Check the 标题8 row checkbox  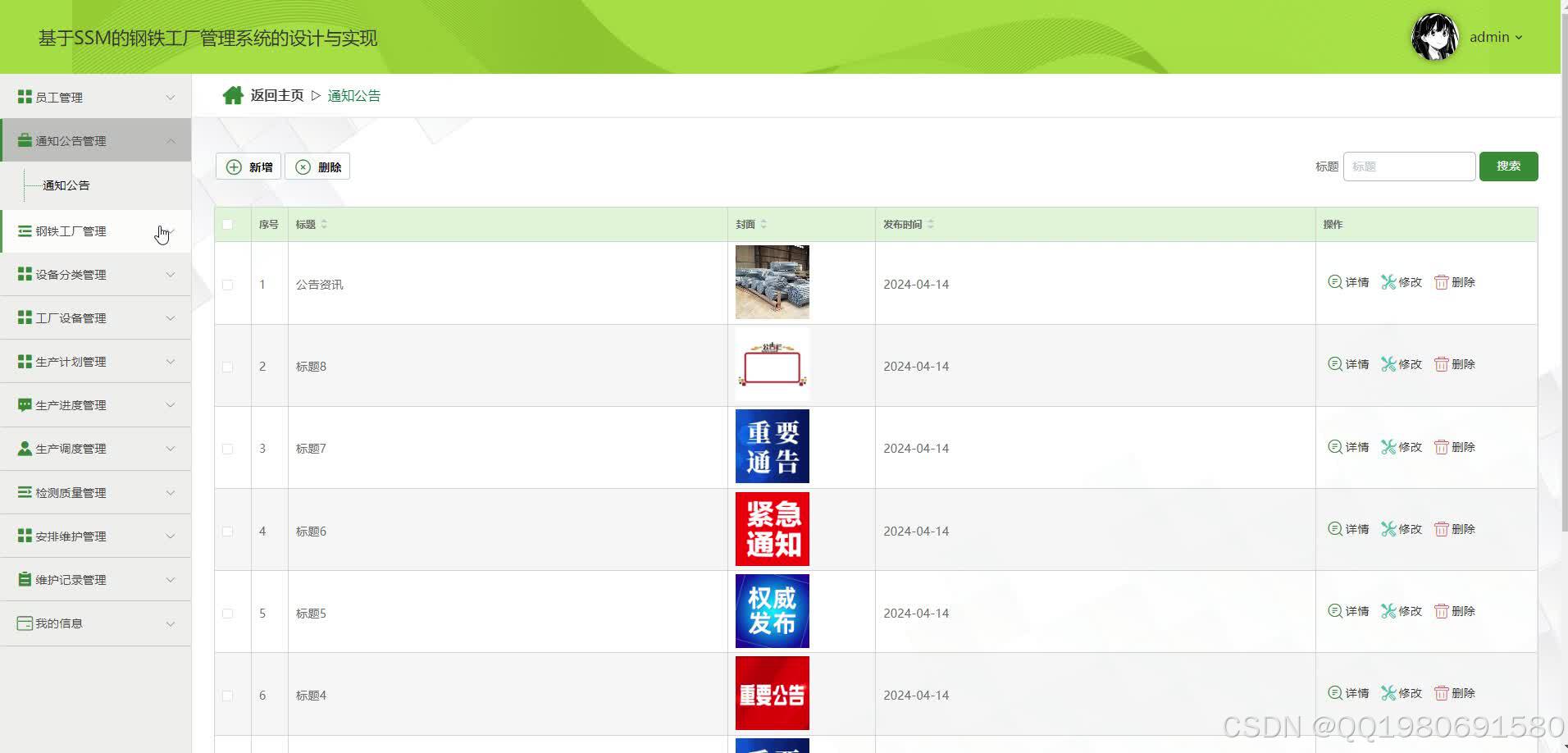pos(227,367)
